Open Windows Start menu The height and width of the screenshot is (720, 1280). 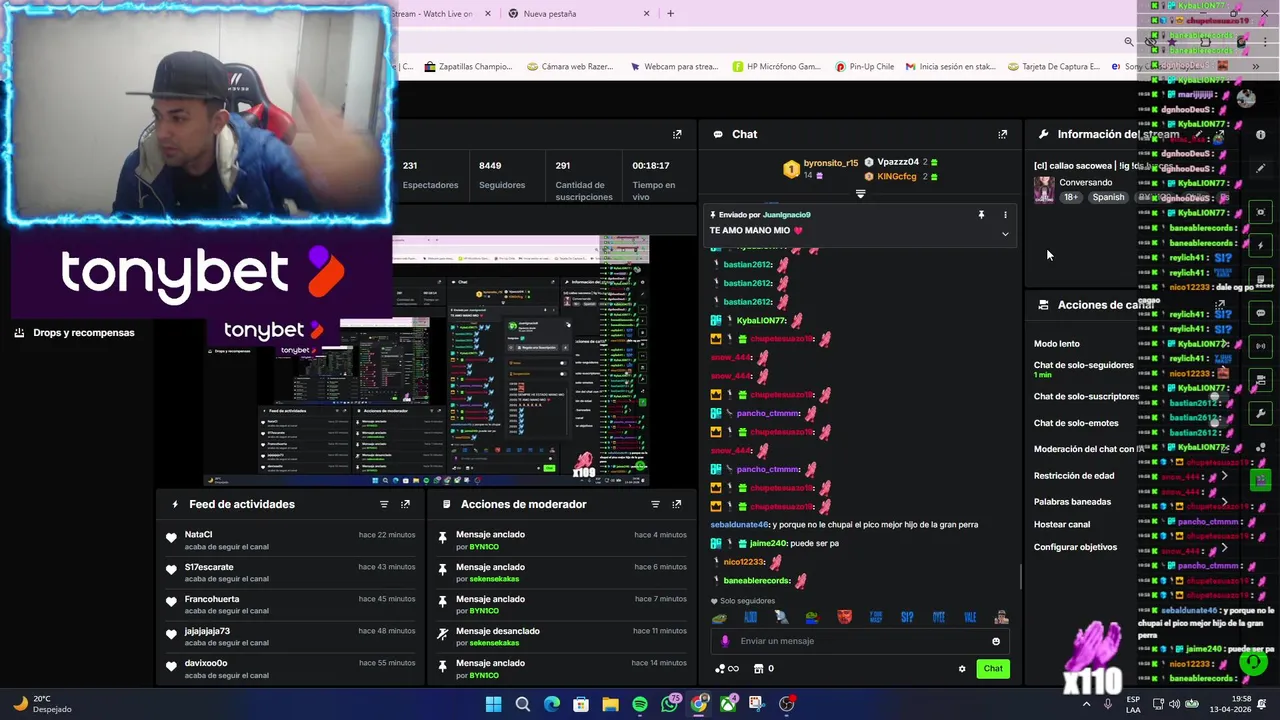coord(493,704)
